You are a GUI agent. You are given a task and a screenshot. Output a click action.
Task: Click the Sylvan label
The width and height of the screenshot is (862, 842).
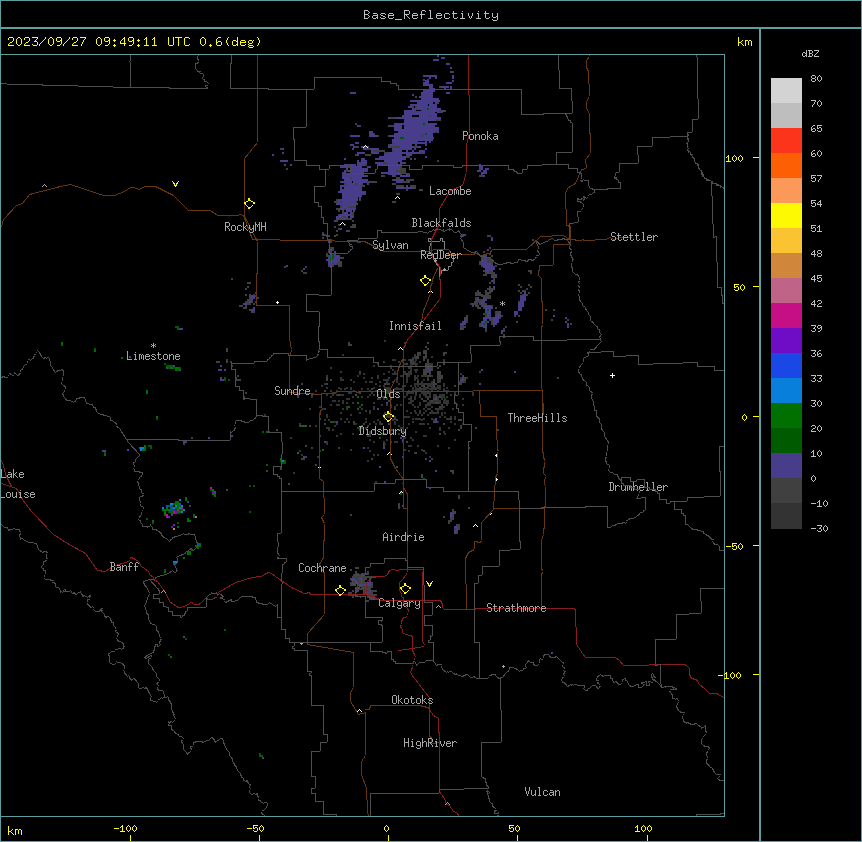(390, 245)
